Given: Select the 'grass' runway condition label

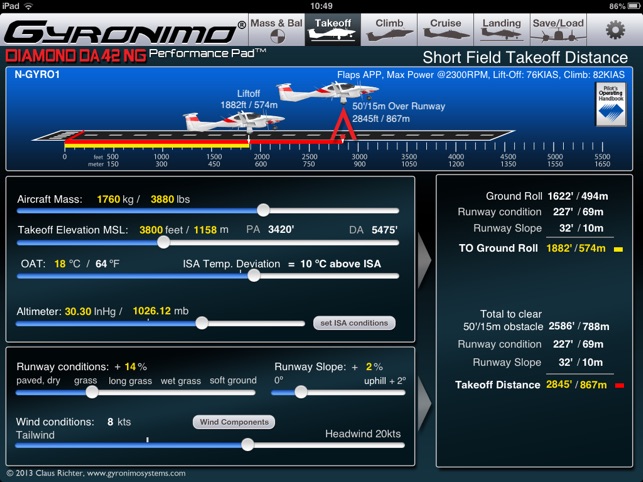Looking at the screenshot, I should (x=85, y=381).
